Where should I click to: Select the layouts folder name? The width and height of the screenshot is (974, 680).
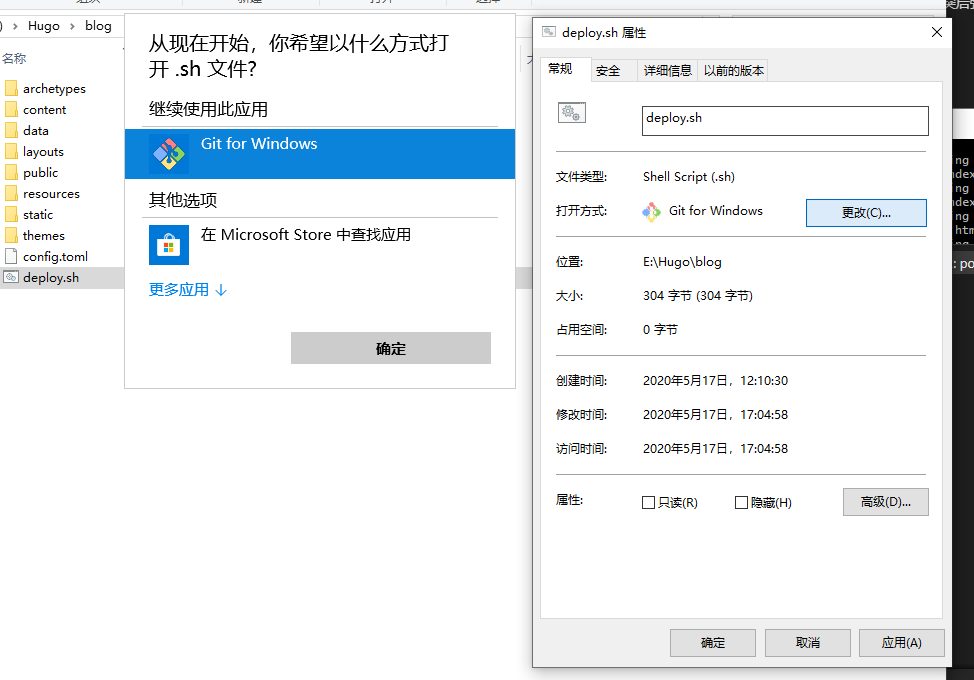tap(43, 152)
